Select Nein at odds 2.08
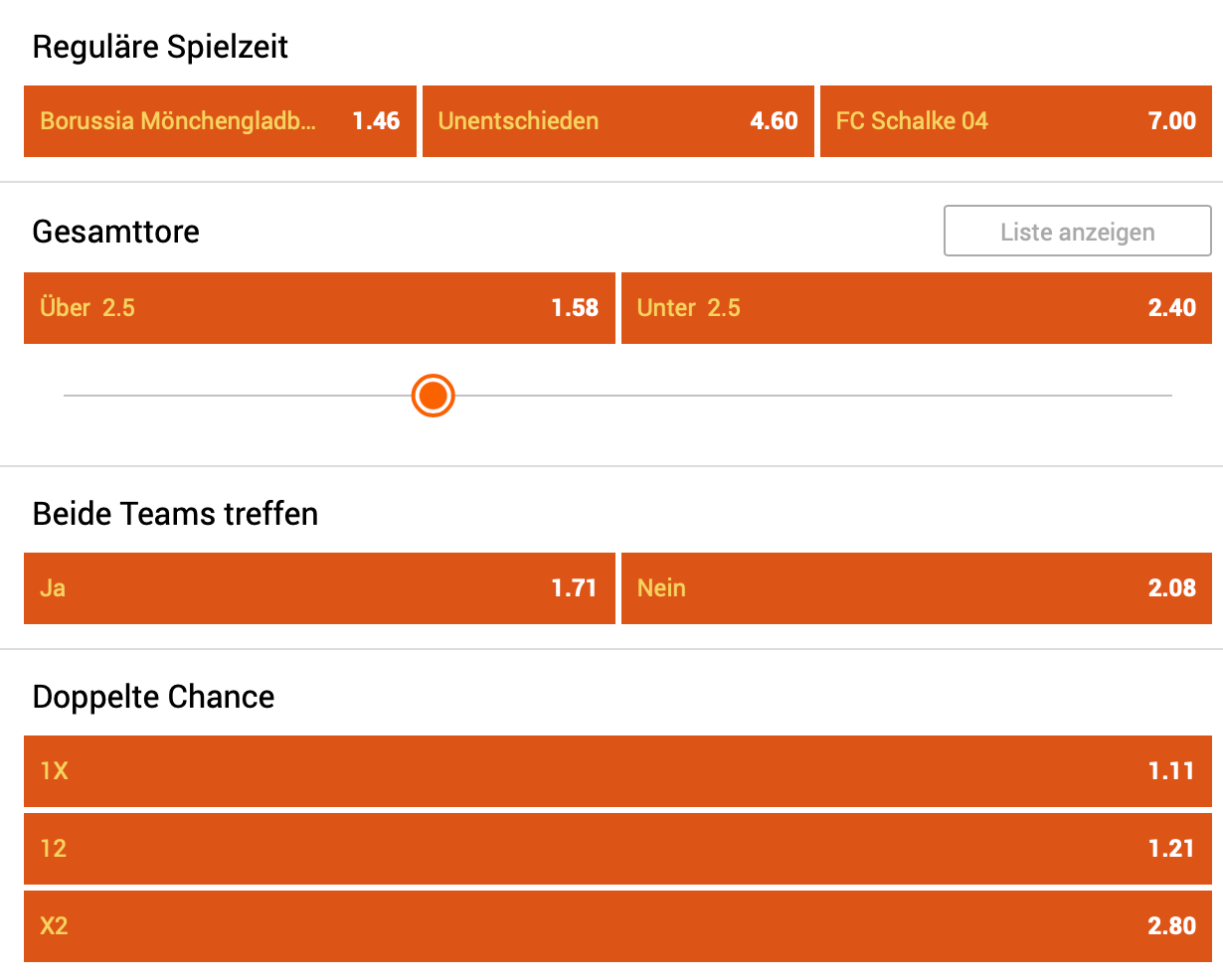 (915, 588)
